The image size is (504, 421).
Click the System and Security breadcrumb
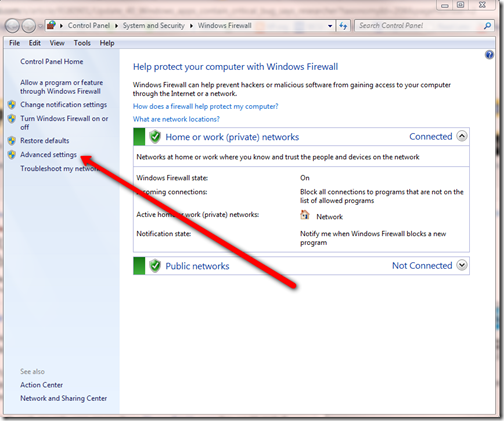[x=153, y=26]
